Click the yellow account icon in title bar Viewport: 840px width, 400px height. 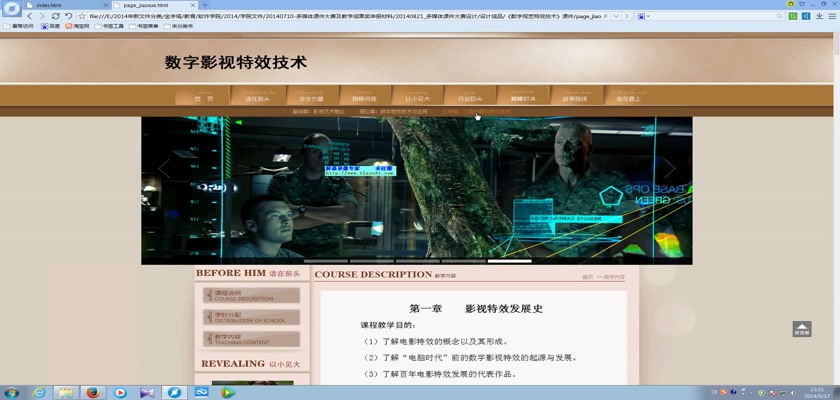[x=791, y=4]
